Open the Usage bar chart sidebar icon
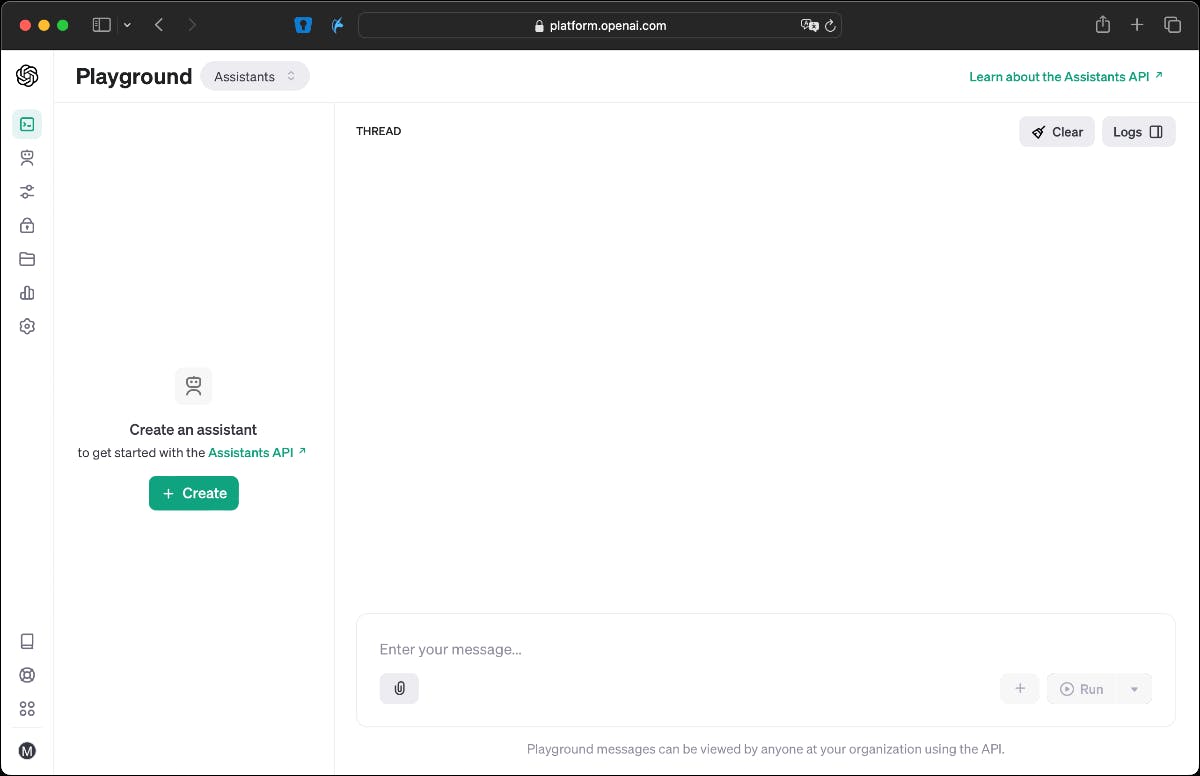This screenshot has height=776, width=1200. pos(27,293)
